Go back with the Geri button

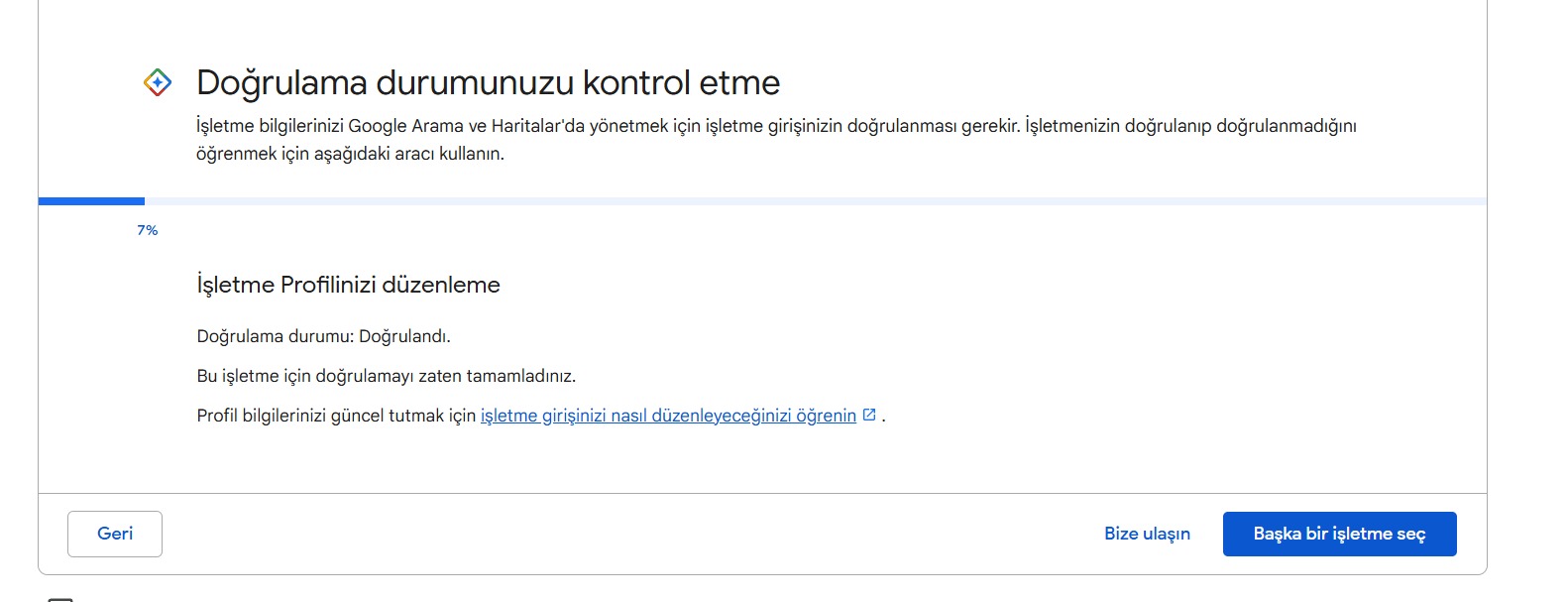point(115,534)
